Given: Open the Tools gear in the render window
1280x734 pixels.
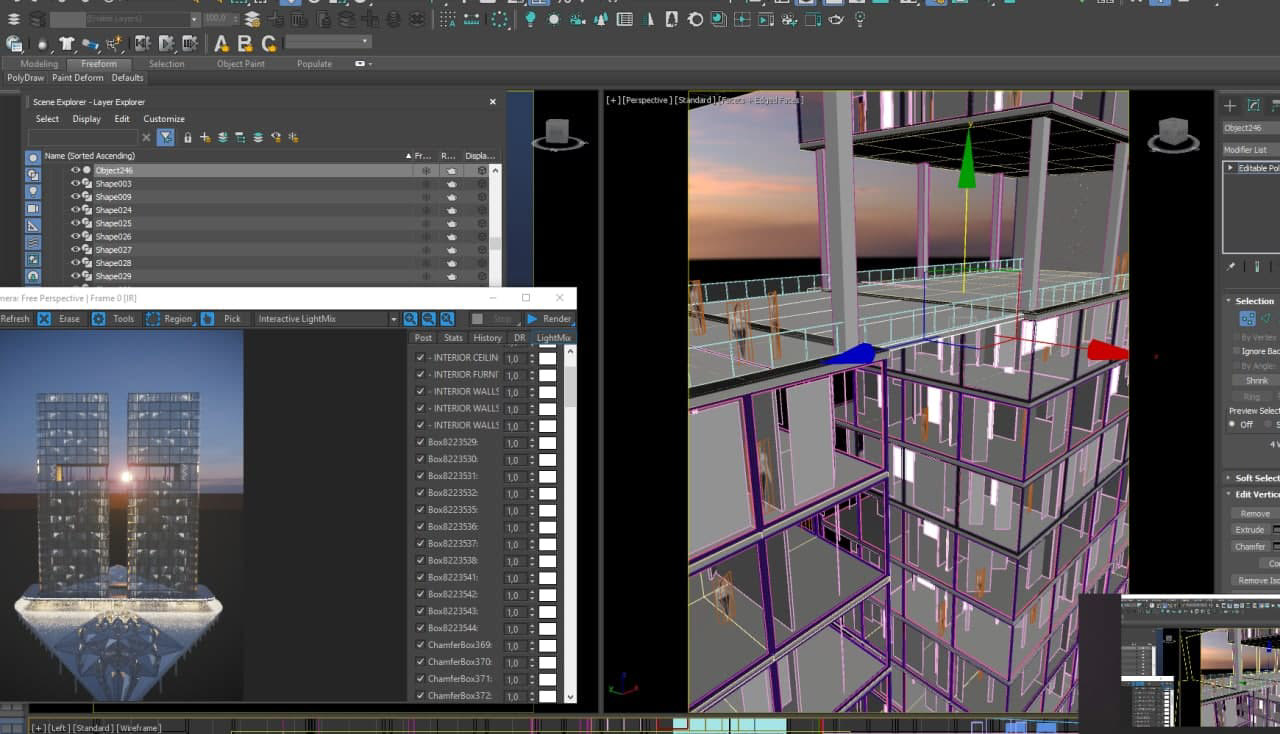Looking at the screenshot, I should [99, 319].
